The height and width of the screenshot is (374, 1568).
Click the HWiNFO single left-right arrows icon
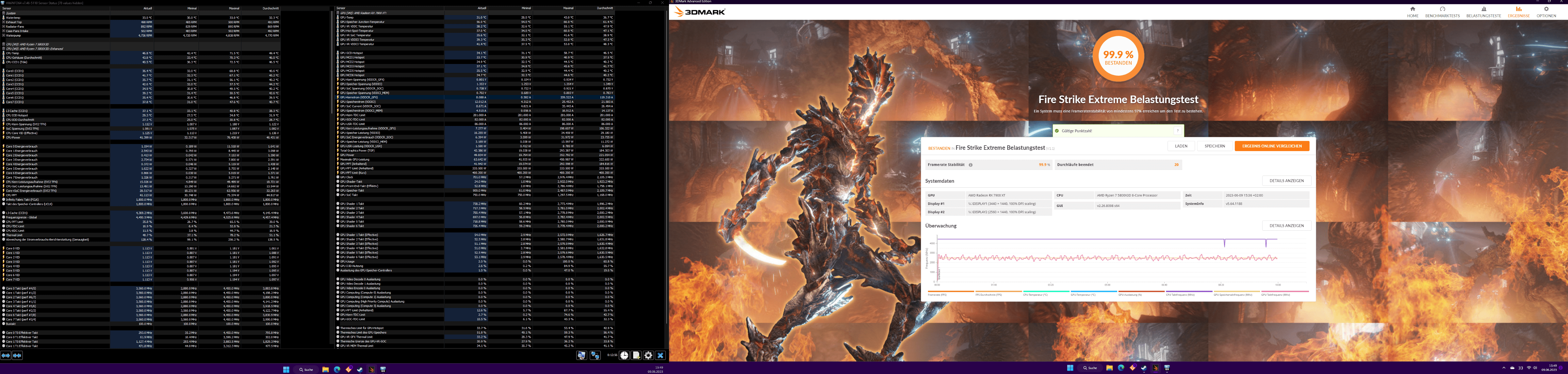(x=6, y=356)
